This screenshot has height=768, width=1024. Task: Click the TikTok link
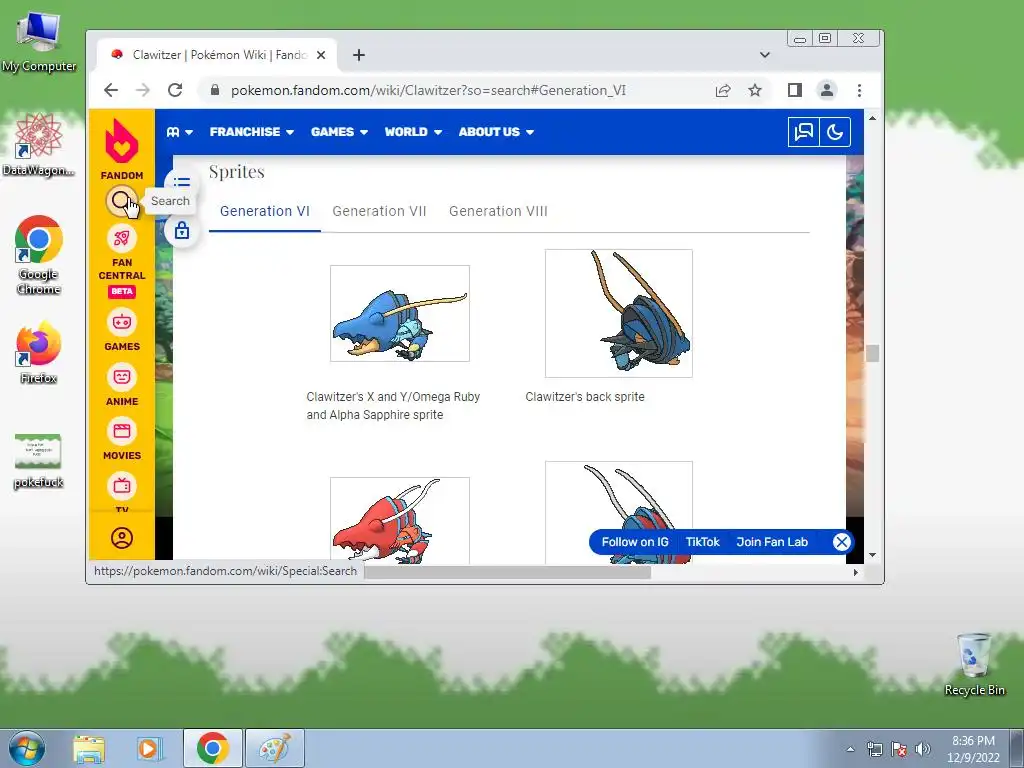tap(702, 542)
